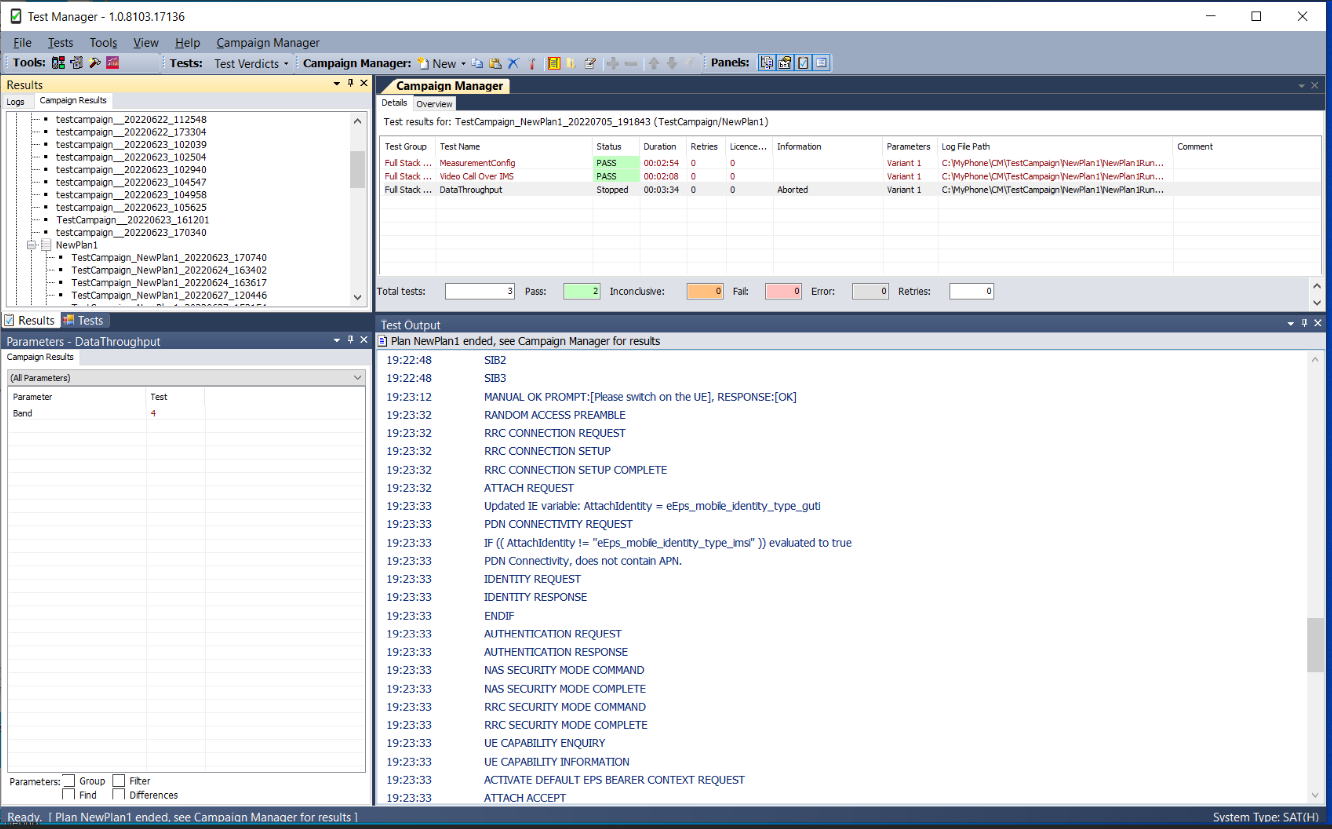
Task: Open the log file viewer icon in Campaign Manager toolbar
Action: [554, 62]
